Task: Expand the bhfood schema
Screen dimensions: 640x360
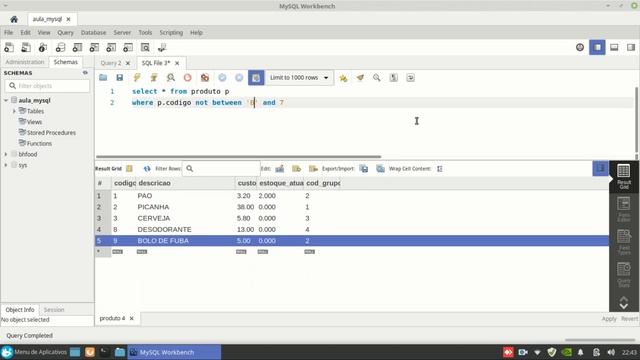Action: 6,154
